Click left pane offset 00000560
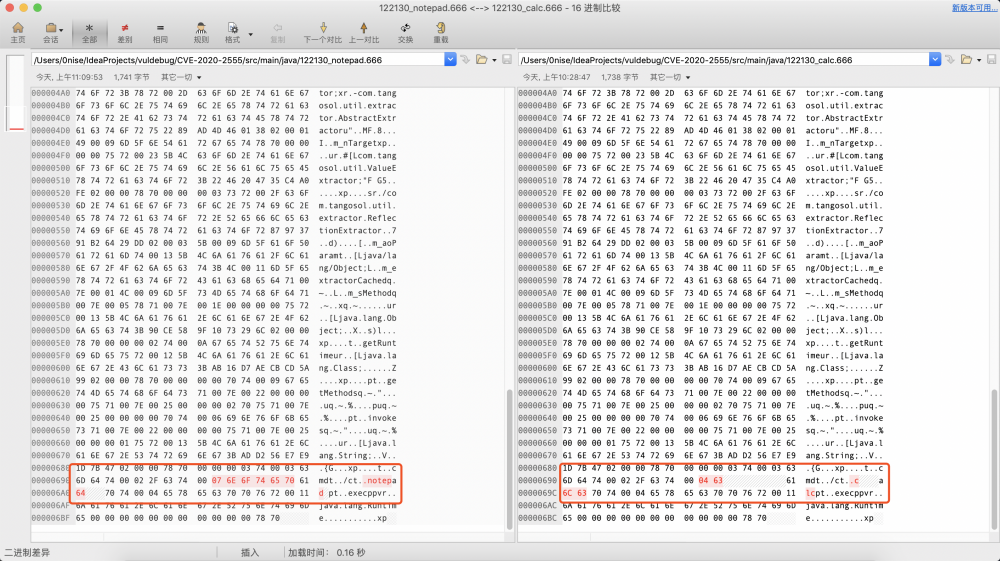1000x561 pixels. (x=50, y=243)
